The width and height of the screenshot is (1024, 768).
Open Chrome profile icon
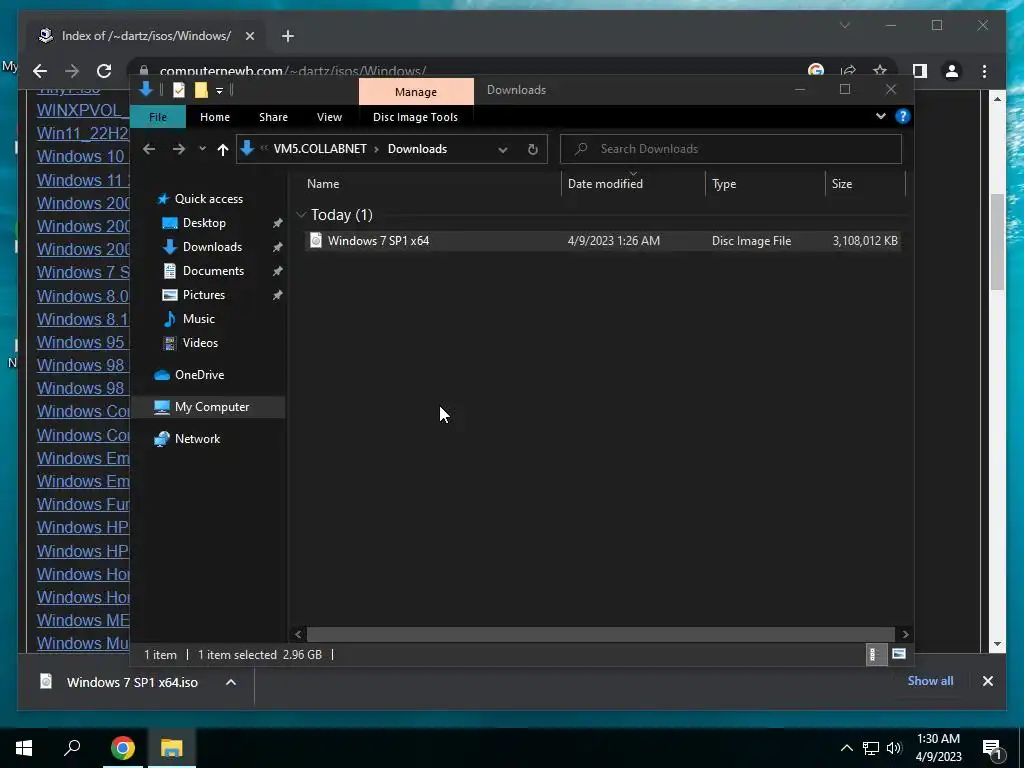pos(952,71)
